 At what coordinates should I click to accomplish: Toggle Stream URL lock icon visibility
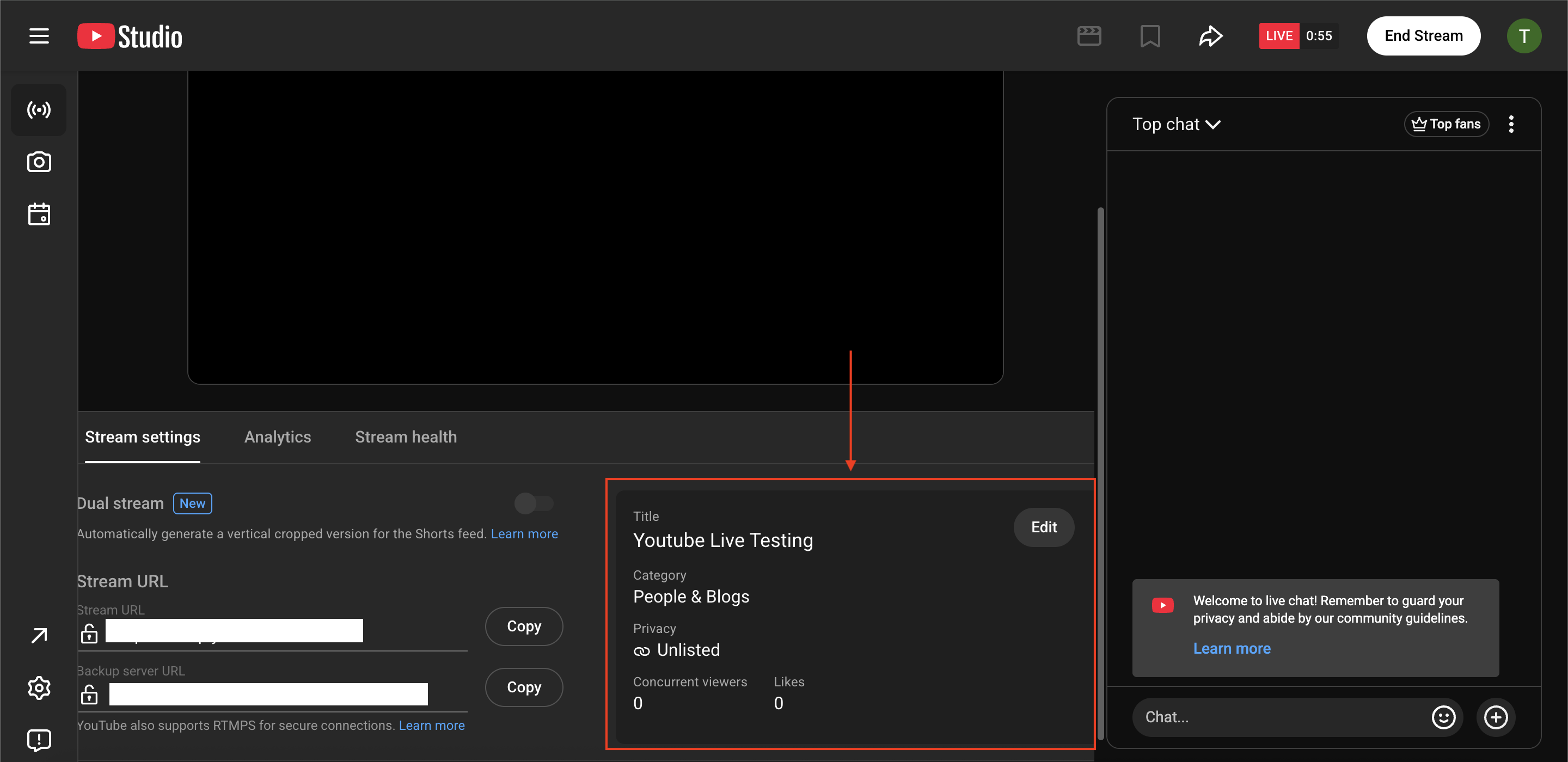coord(89,634)
